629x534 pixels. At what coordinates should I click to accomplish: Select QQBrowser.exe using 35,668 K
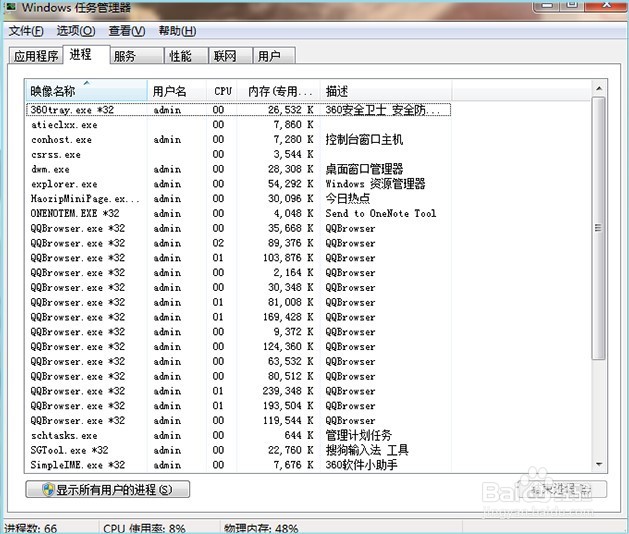point(238,228)
